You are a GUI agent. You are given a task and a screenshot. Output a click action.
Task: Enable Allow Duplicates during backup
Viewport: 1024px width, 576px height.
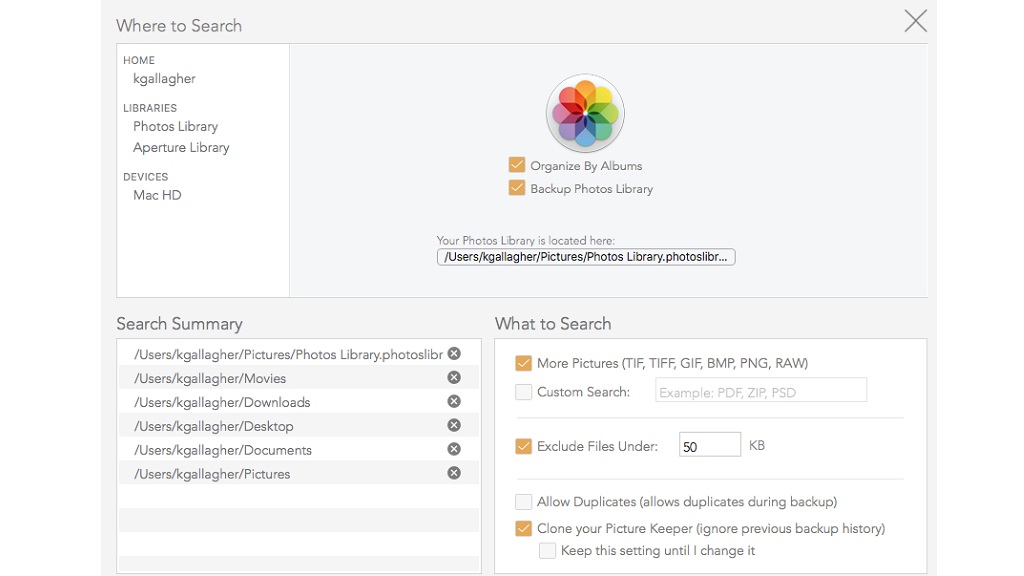[x=523, y=502]
